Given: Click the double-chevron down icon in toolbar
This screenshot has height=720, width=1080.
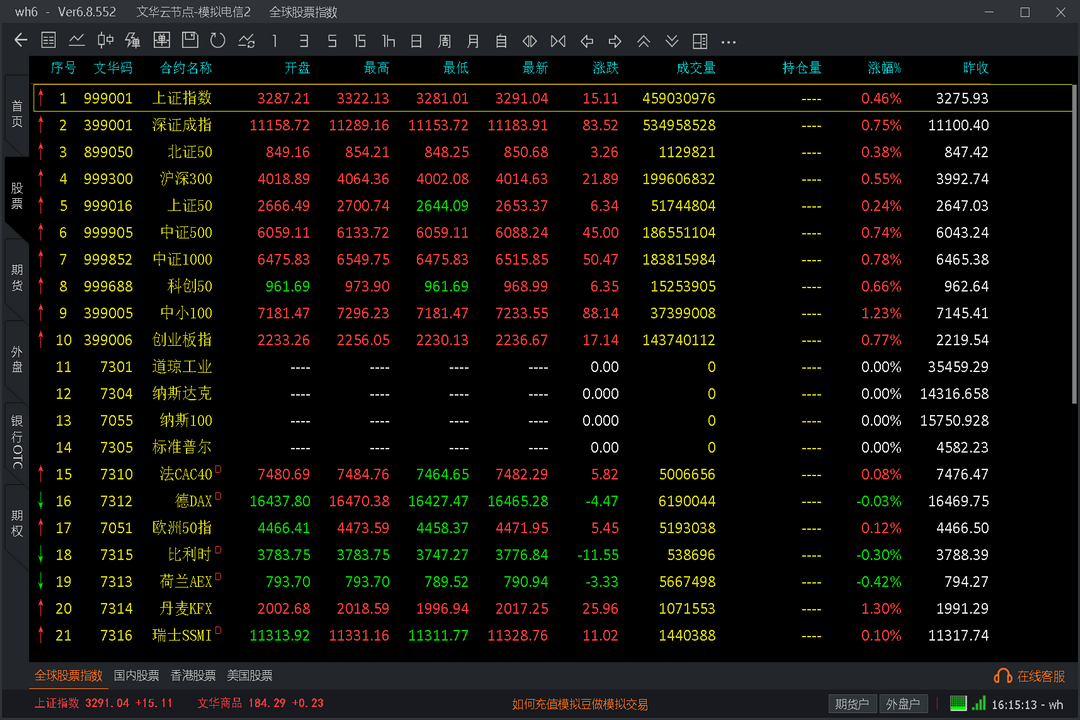Looking at the screenshot, I should coord(672,41).
